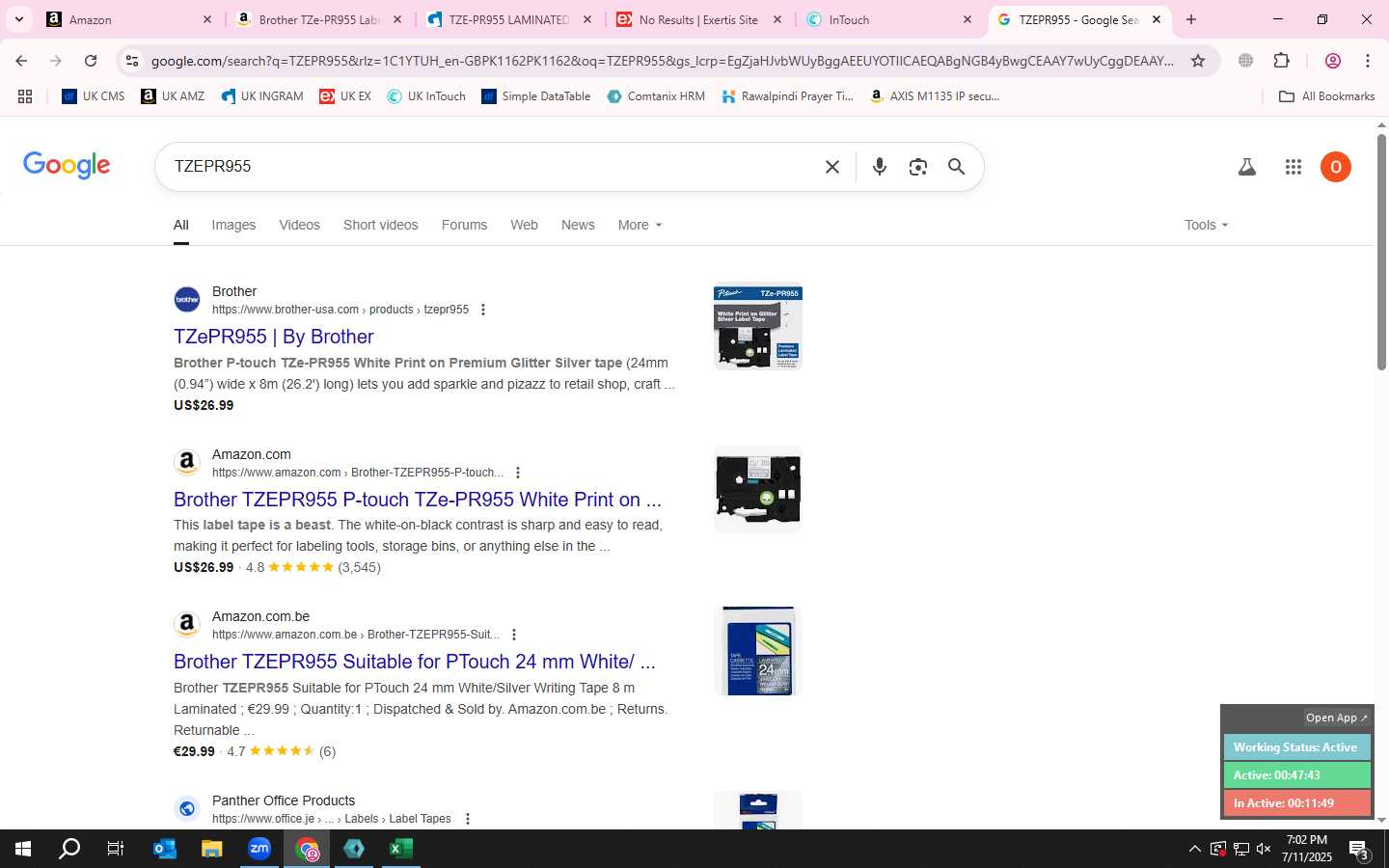Viewport: 1389px width, 868px height.
Task: Open Excel from the taskbar
Action: (400, 849)
